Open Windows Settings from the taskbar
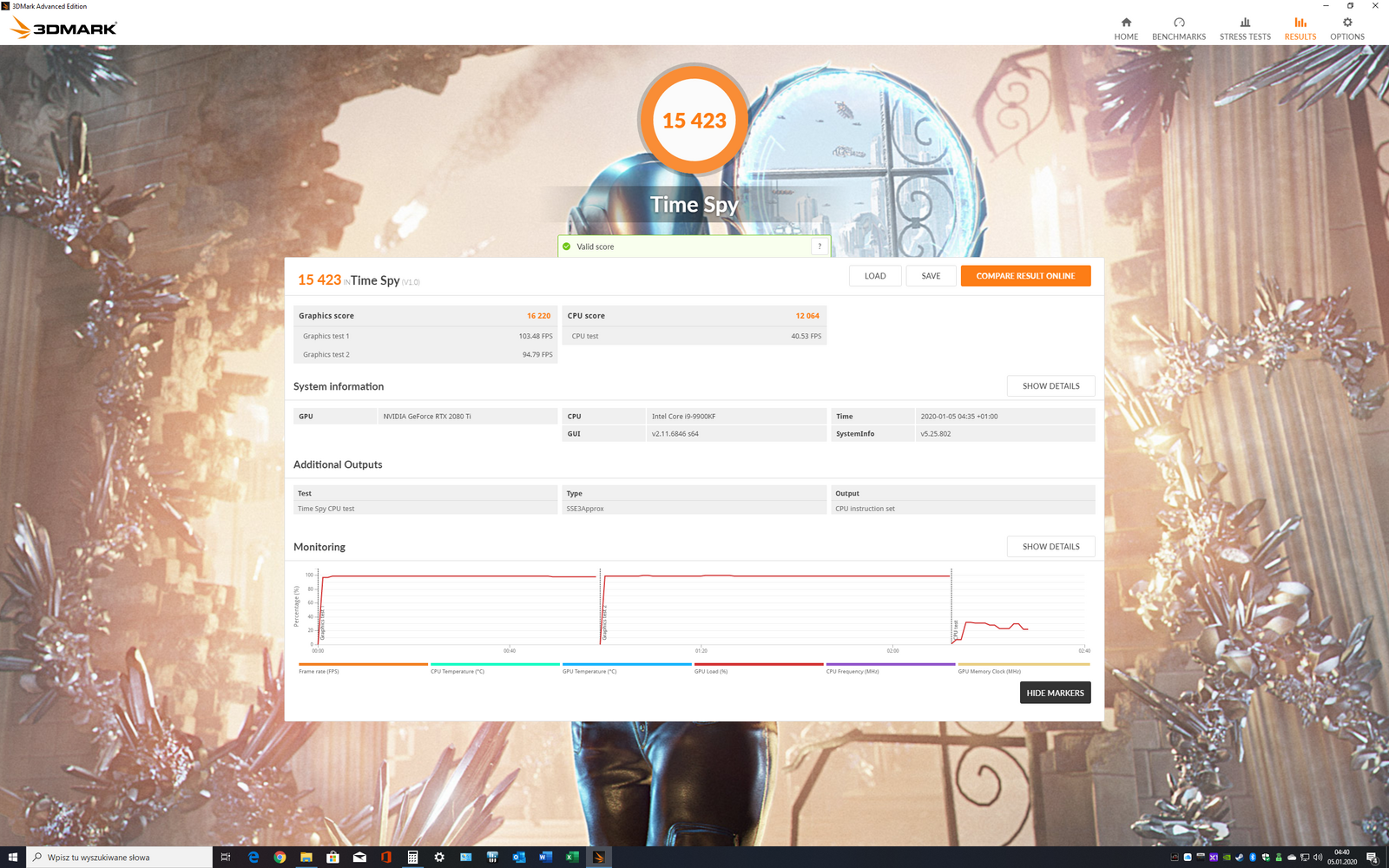 (439, 857)
